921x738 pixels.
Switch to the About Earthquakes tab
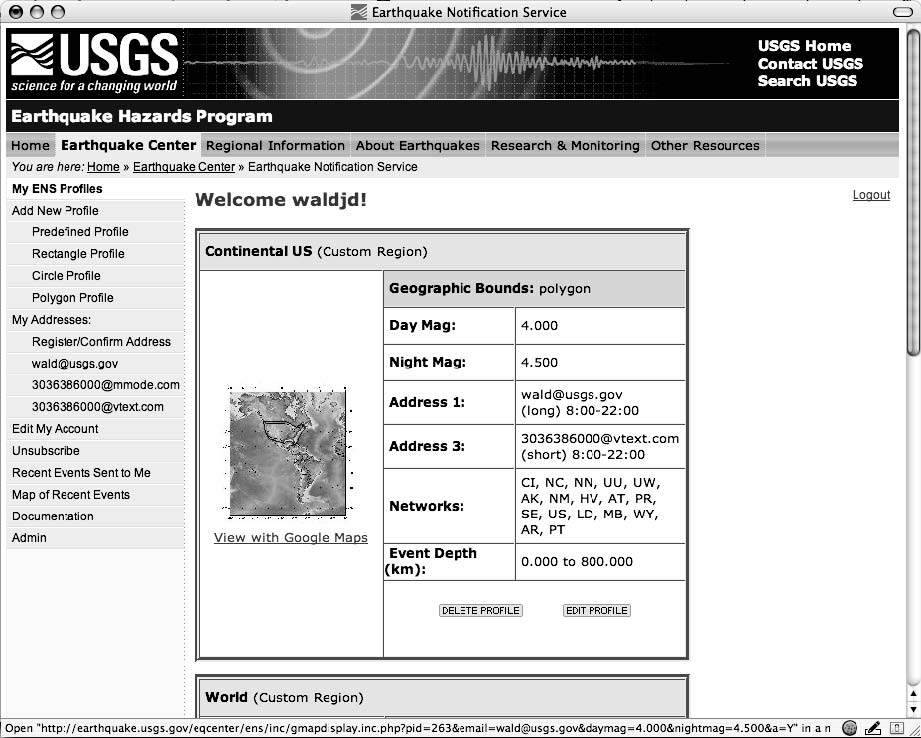pyautogui.click(x=418, y=146)
